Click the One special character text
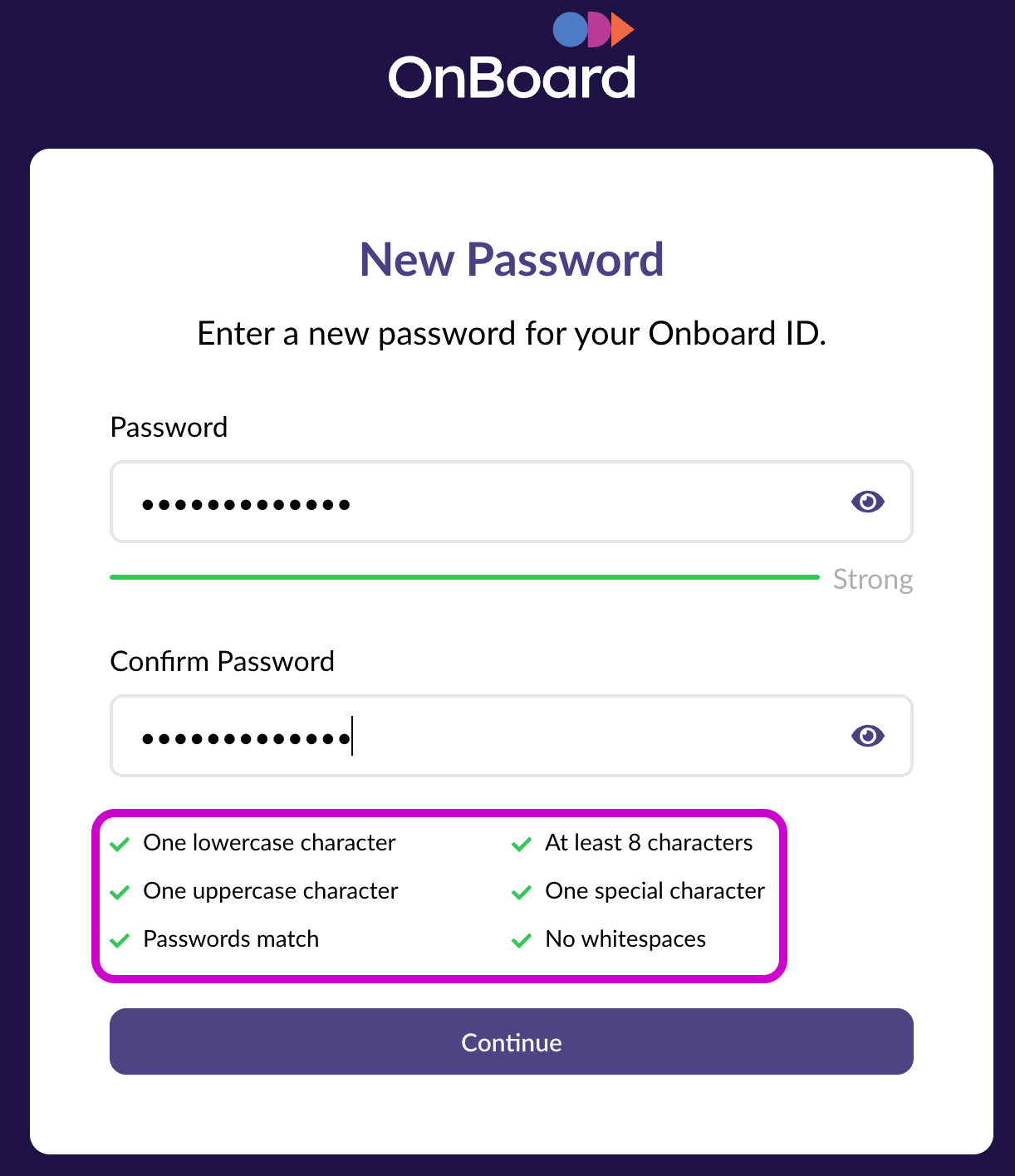Image resolution: width=1015 pixels, height=1176 pixels. coord(655,891)
